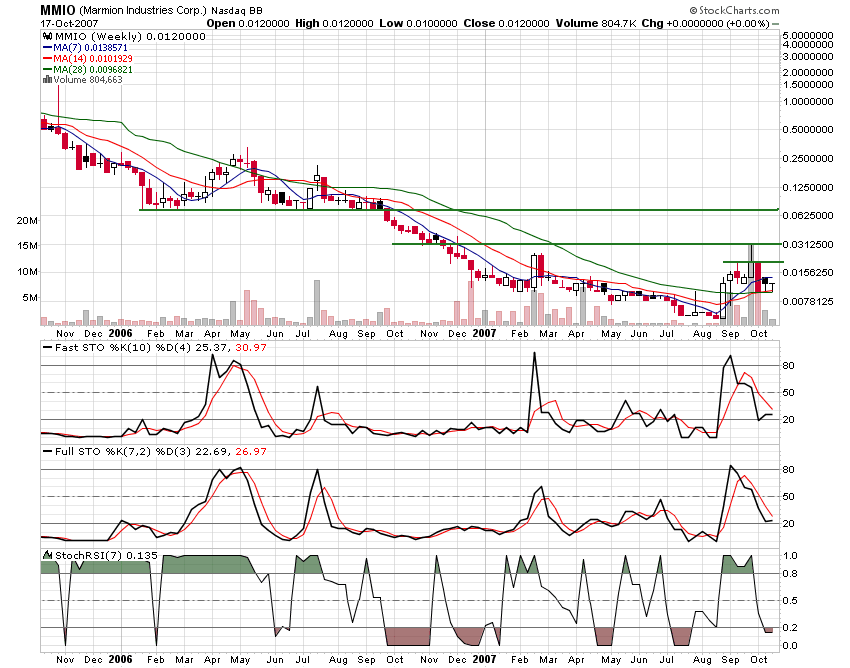The image size is (850, 668).
Task: Click the 3.0000000 price axis label
Action: click(x=808, y=56)
